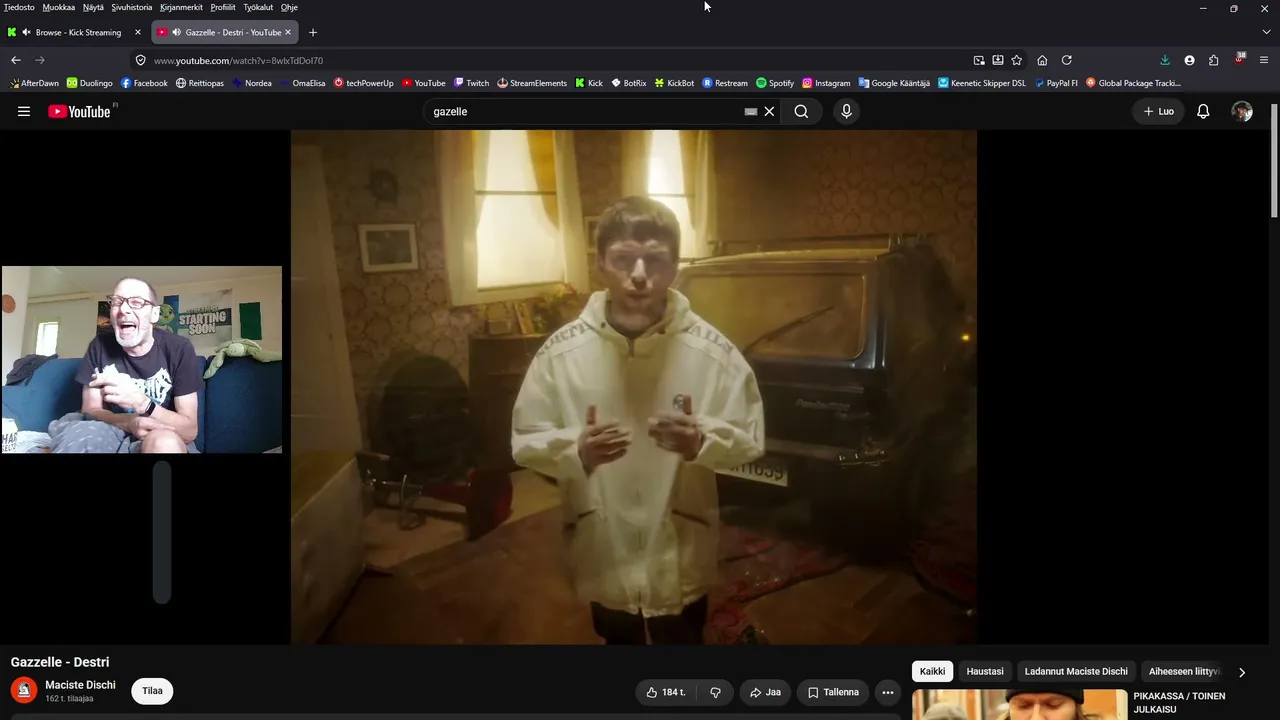
Task: Focus the YouTube search field containing gazelle
Action: coord(585,111)
